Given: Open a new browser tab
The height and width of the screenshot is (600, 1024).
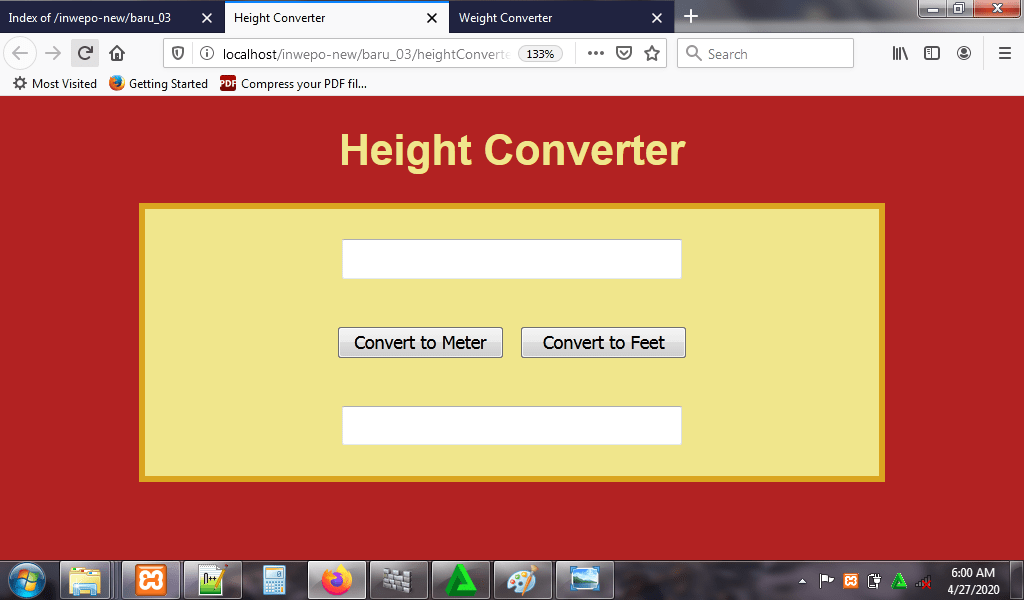Looking at the screenshot, I should point(691,16).
